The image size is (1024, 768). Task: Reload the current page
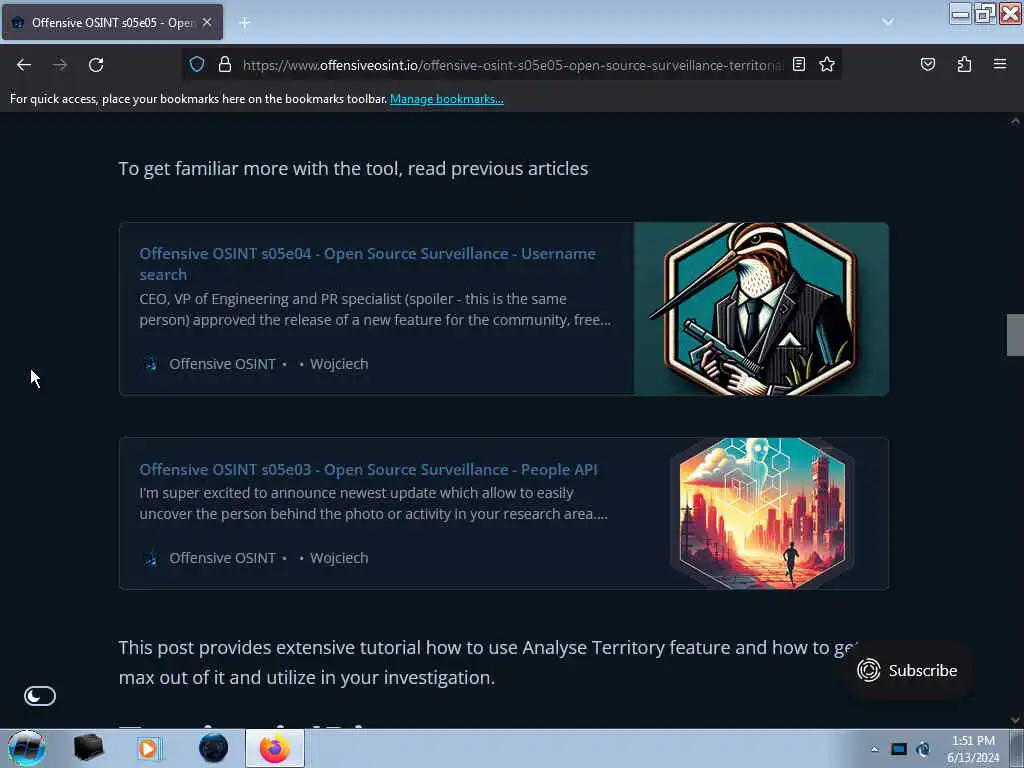pos(96,65)
